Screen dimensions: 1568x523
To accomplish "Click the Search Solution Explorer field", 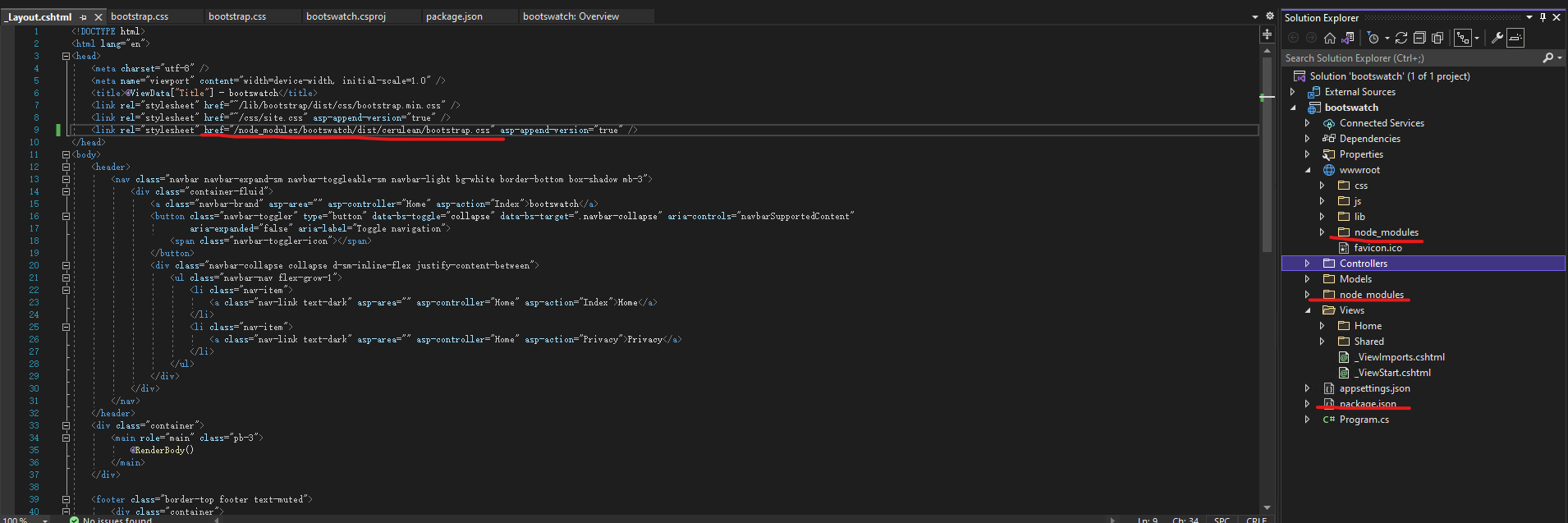I will click(x=1410, y=58).
